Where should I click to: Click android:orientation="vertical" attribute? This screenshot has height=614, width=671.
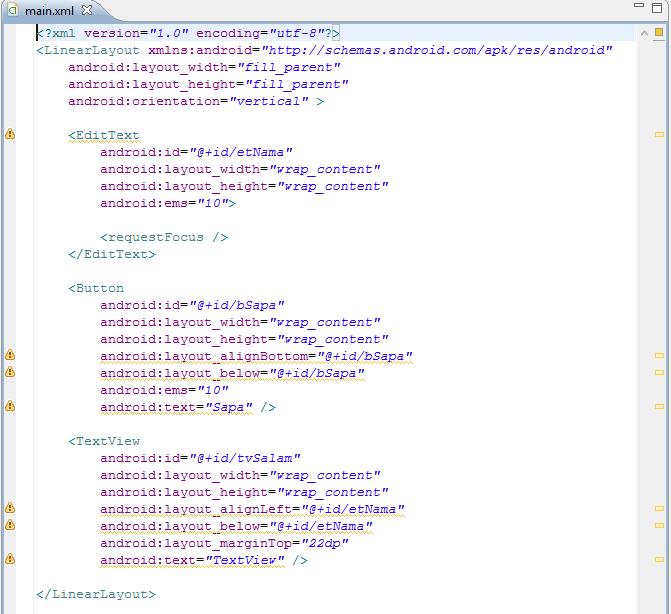click(x=188, y=101)
